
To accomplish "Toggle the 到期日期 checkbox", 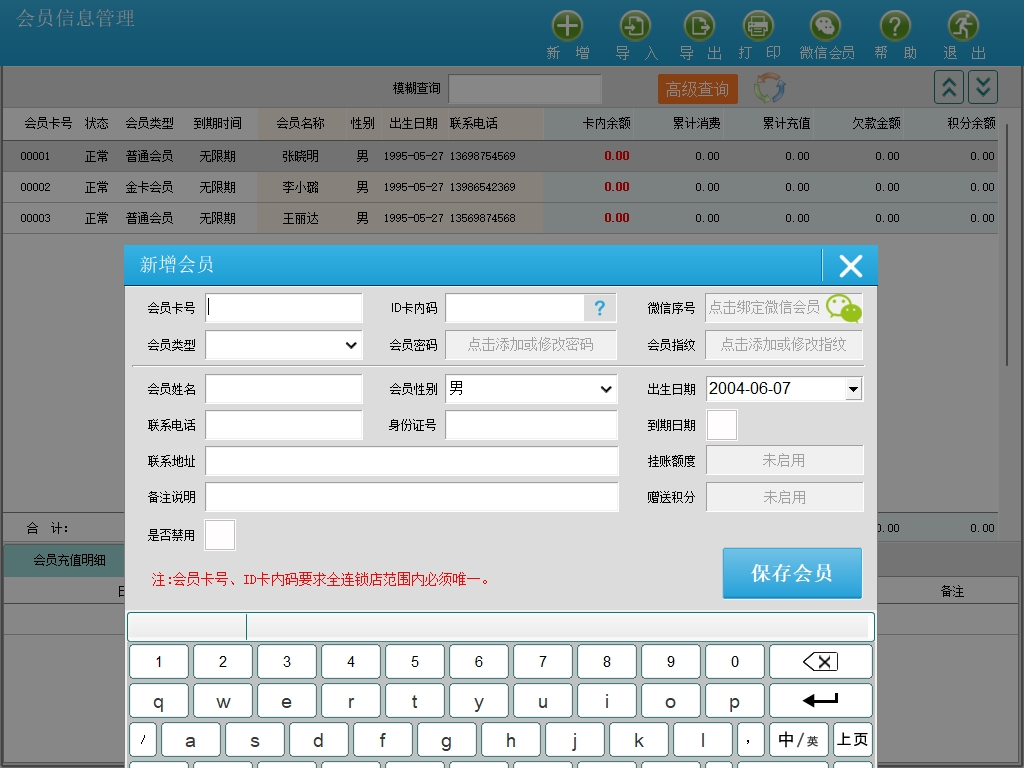I will pyautogui.click(x=722, y=425).
